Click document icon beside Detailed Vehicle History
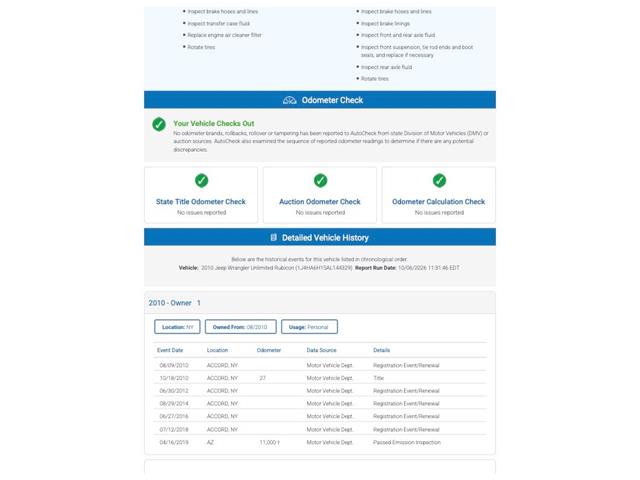This screenshot has height=480, width=640. (273, 237)
